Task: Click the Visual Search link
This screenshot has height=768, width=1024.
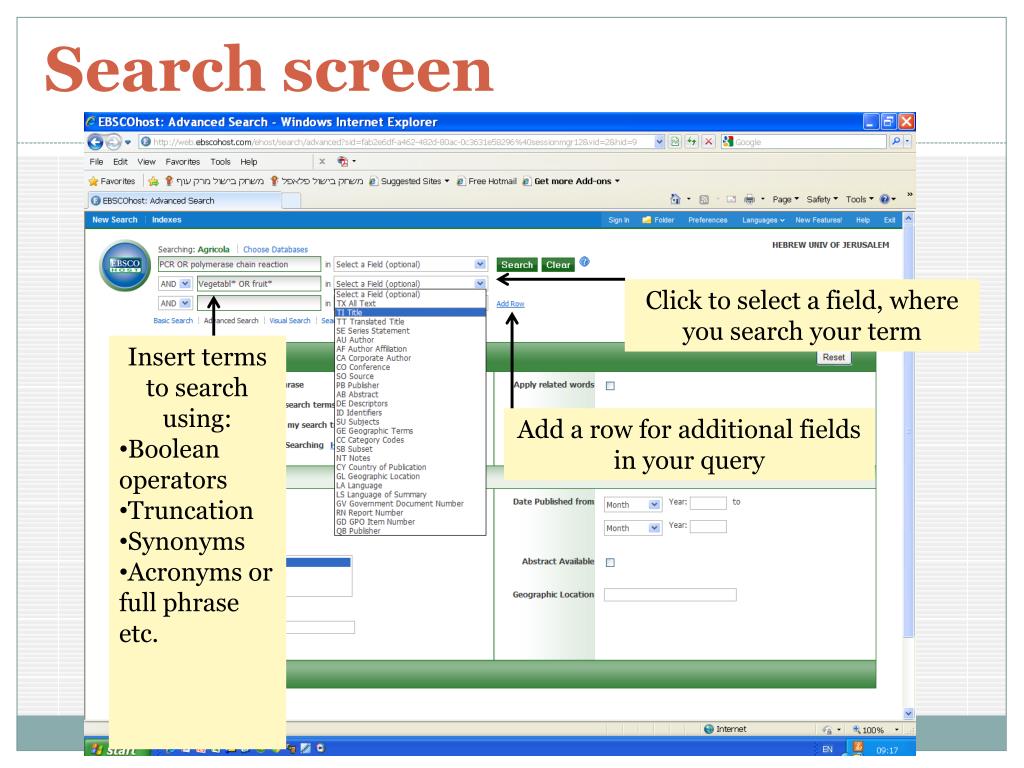Action: click(x=290, y=321)
